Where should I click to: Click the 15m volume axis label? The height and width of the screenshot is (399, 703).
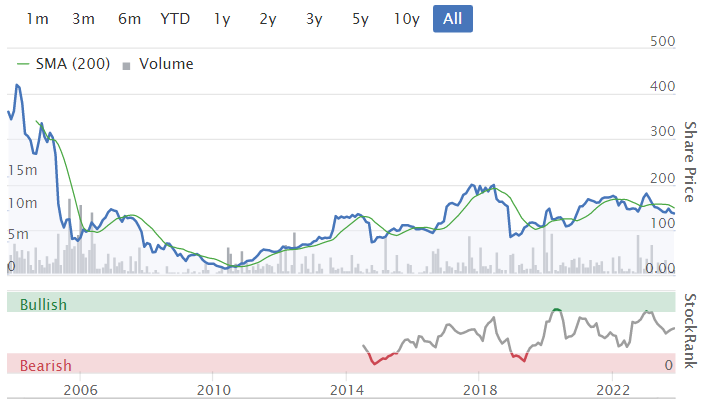point(22,170)
